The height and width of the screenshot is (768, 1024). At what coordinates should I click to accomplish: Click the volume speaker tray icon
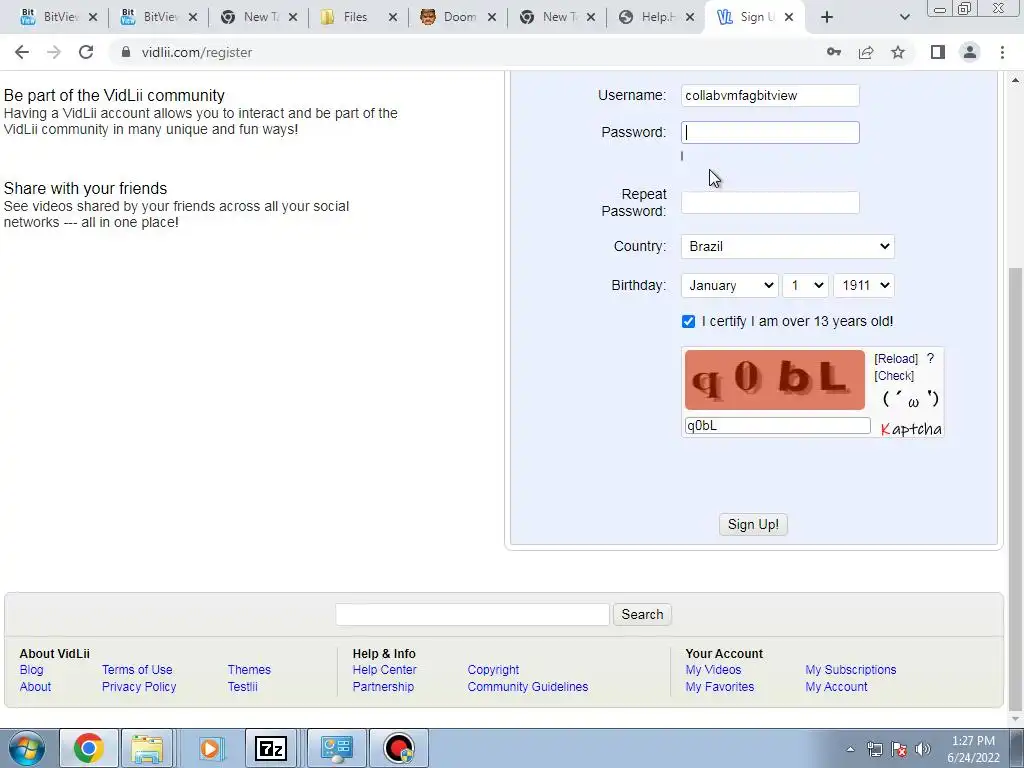923,749
